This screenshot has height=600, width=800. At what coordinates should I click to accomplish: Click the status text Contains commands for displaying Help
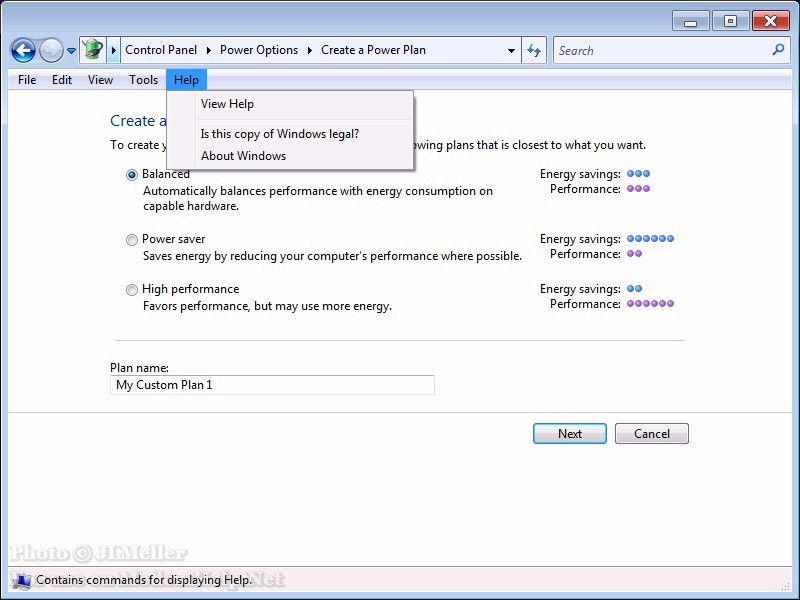pos(144,580)
